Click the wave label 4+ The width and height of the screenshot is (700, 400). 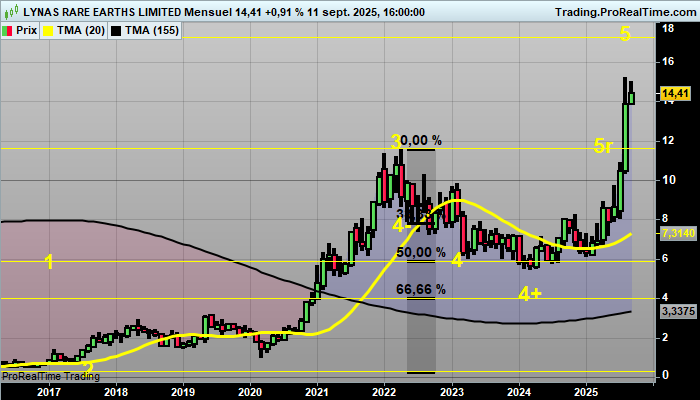[x=530, y=294]
